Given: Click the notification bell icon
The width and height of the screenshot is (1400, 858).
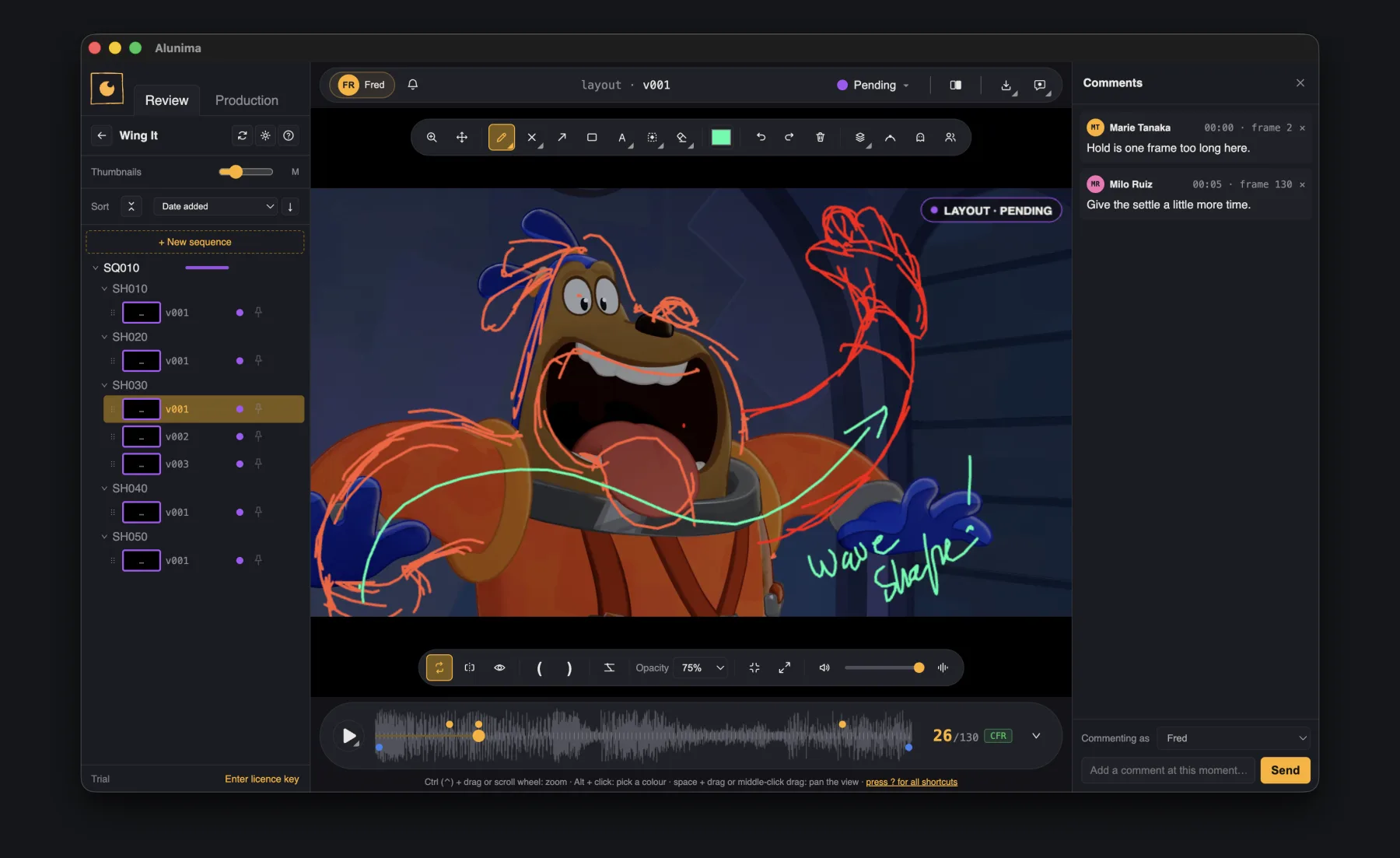Looking at the screenshot, I should coord(413,85).
